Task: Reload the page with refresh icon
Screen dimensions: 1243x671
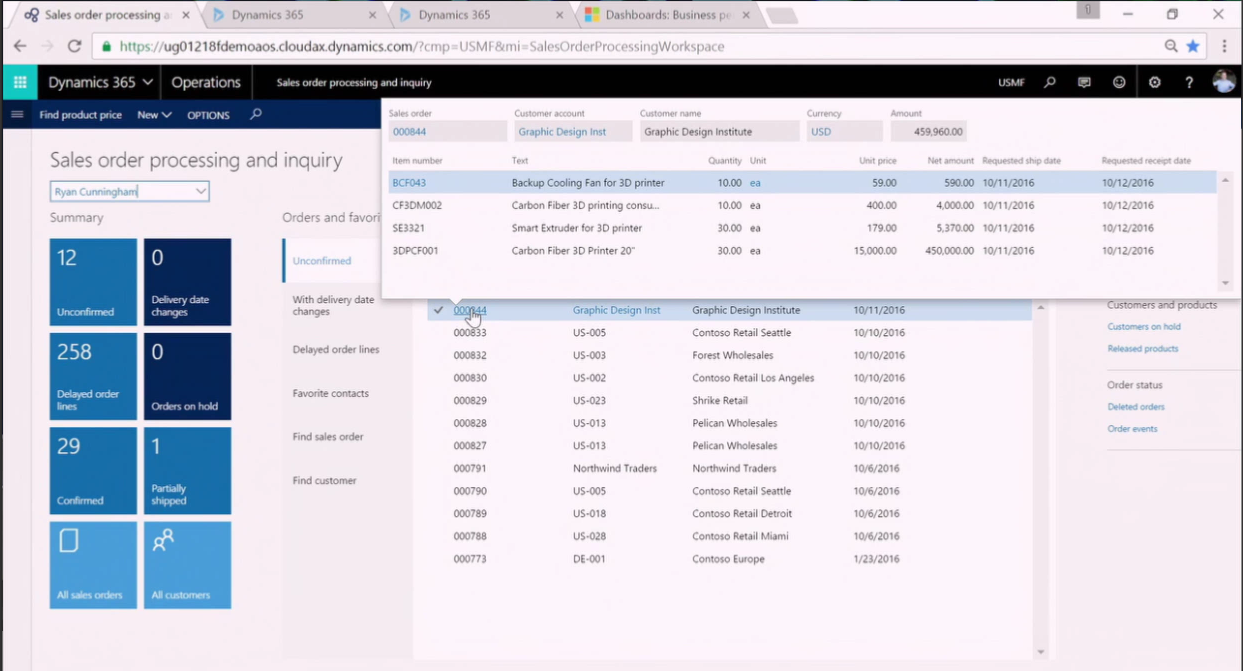Action: point(74,46)
